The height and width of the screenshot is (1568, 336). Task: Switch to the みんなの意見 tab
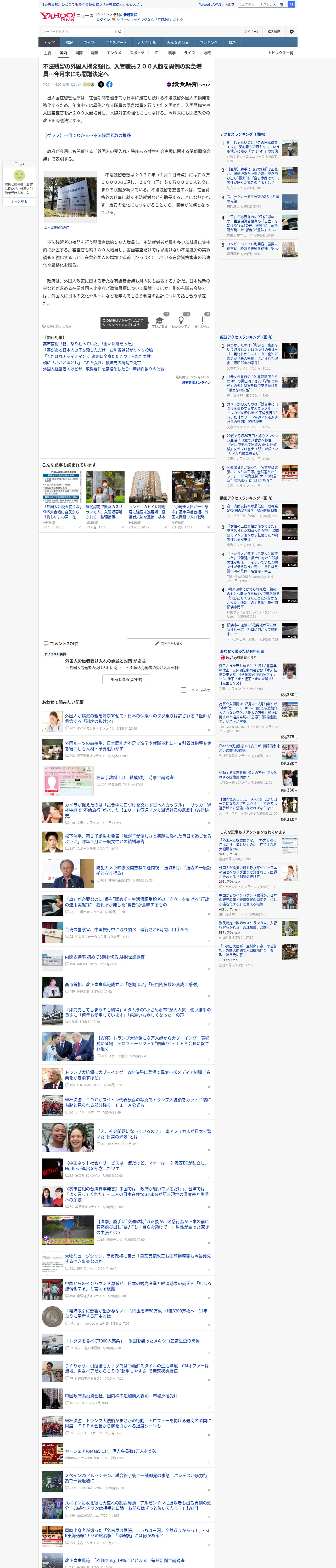coord(178,43)
